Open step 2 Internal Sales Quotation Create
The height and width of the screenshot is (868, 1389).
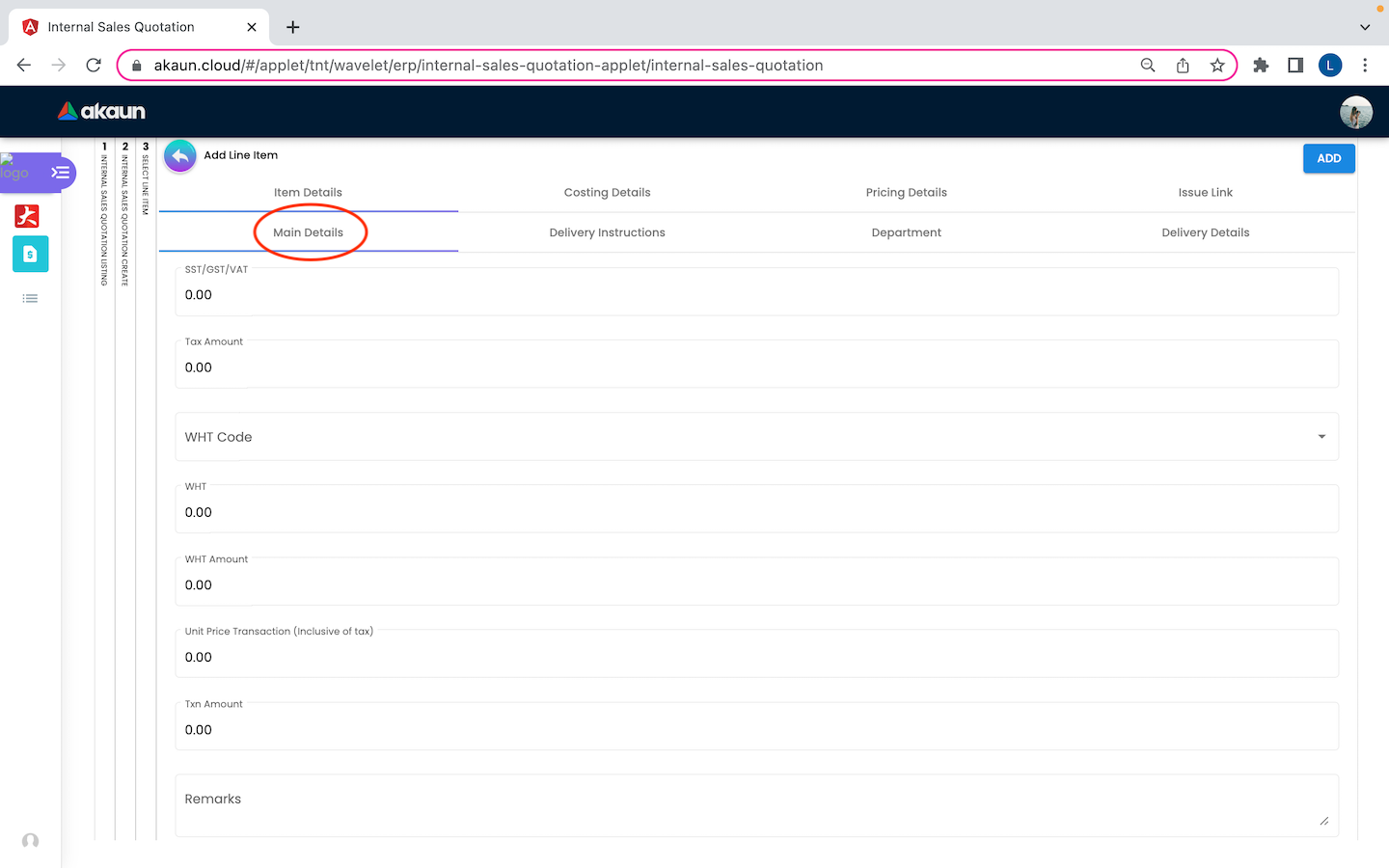click(x=124, y=213)
